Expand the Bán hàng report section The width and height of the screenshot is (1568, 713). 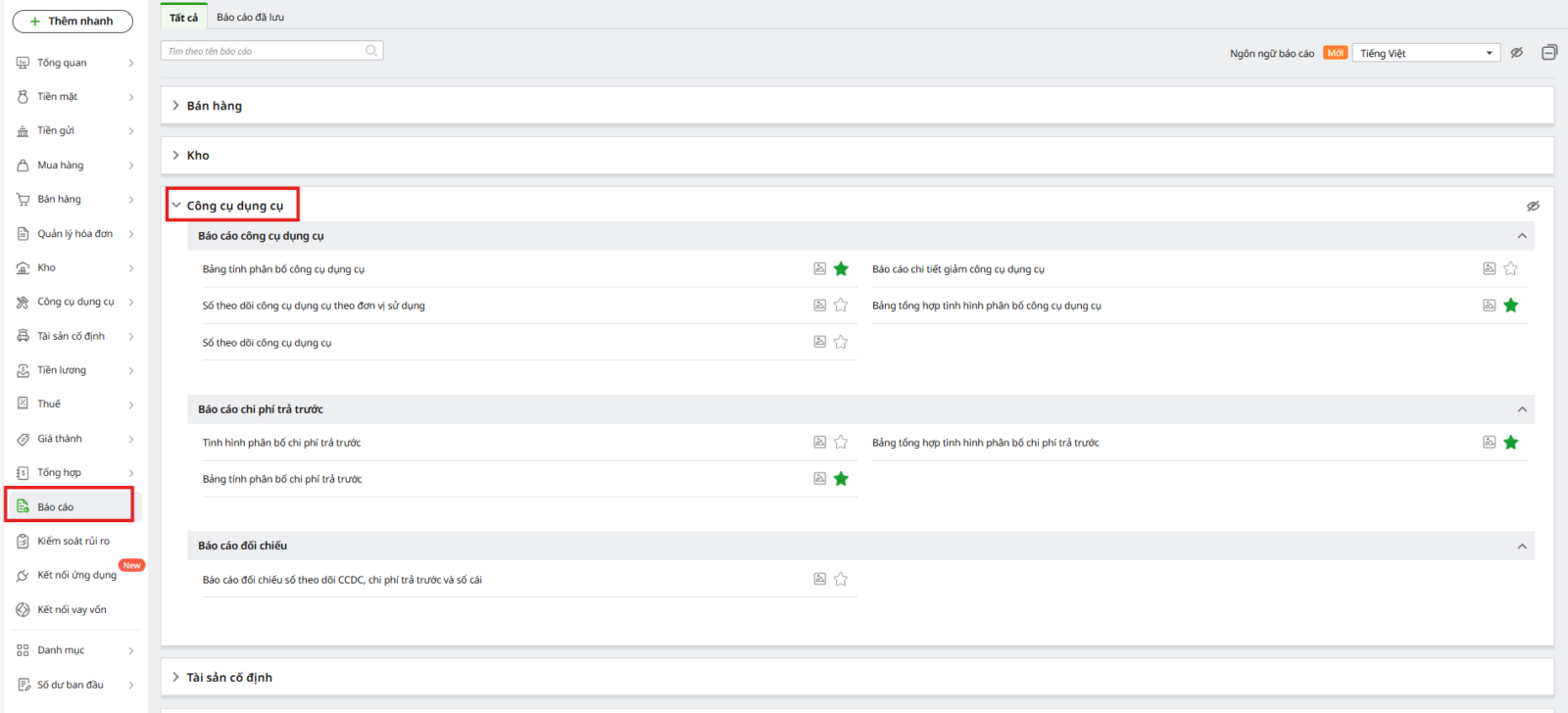[x=214, y=106]
